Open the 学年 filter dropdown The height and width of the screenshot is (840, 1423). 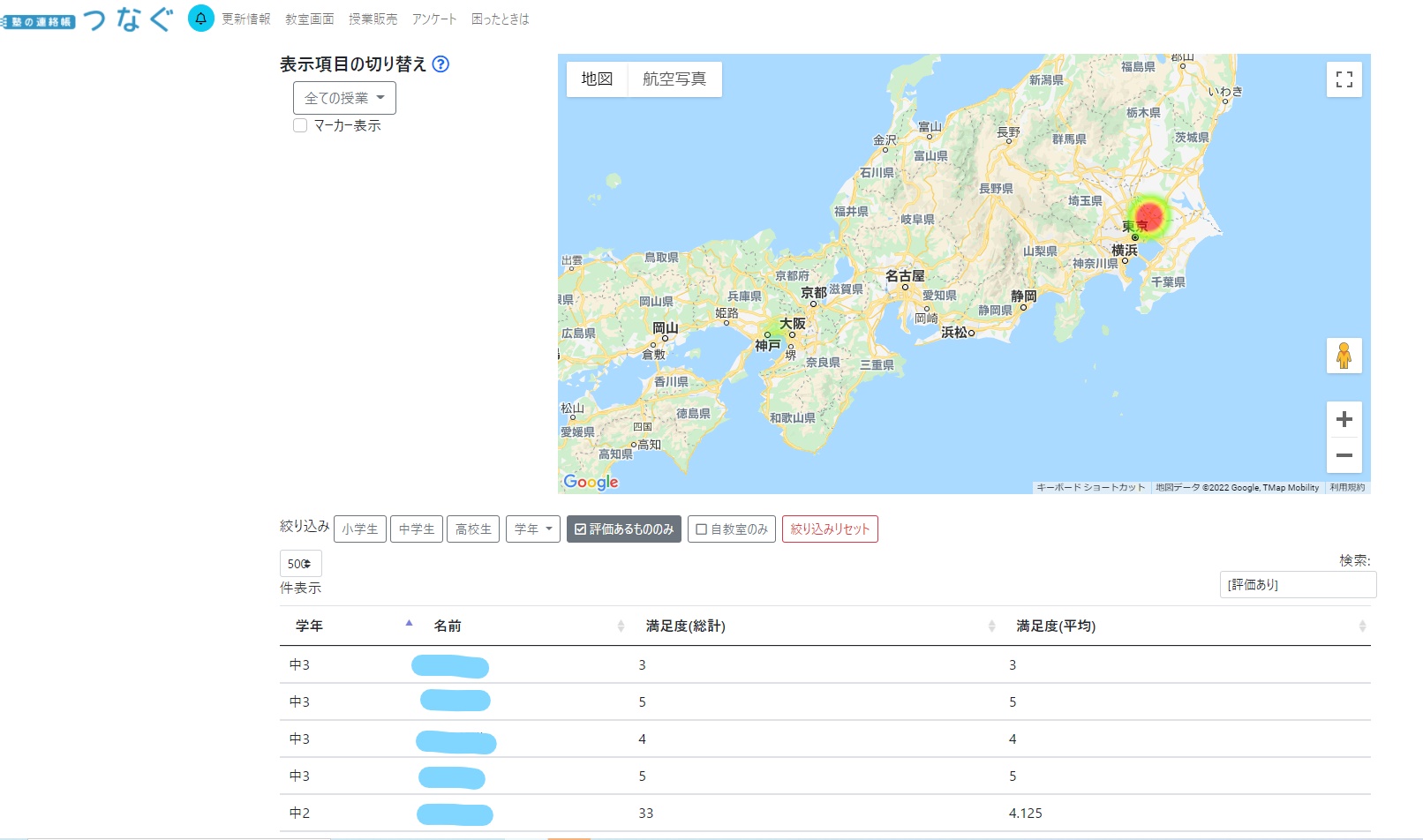[533, 529]
